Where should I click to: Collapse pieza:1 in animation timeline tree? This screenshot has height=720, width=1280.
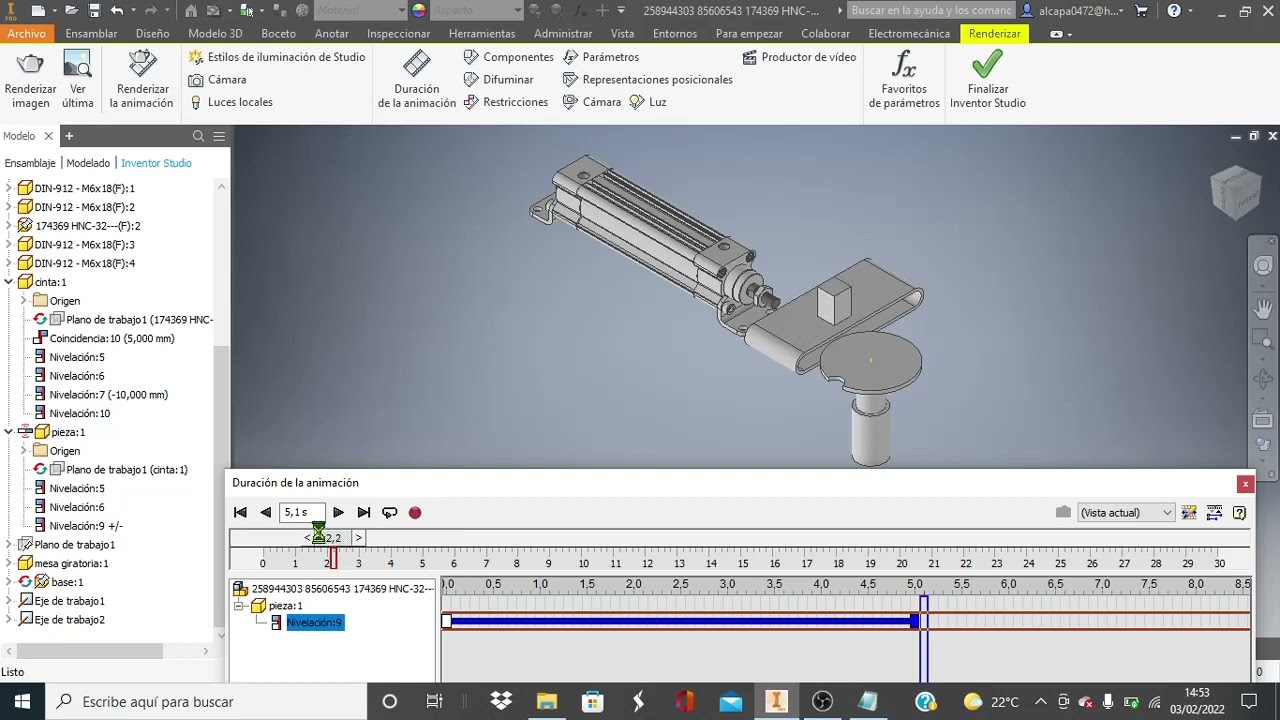239,606
